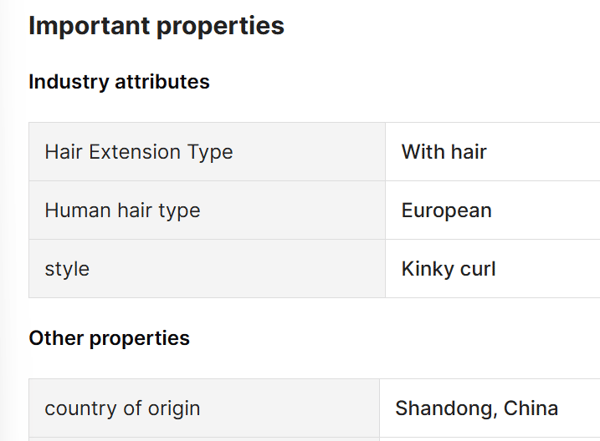Click the partially visible value cell below Shandong, China

pos(489,438)
